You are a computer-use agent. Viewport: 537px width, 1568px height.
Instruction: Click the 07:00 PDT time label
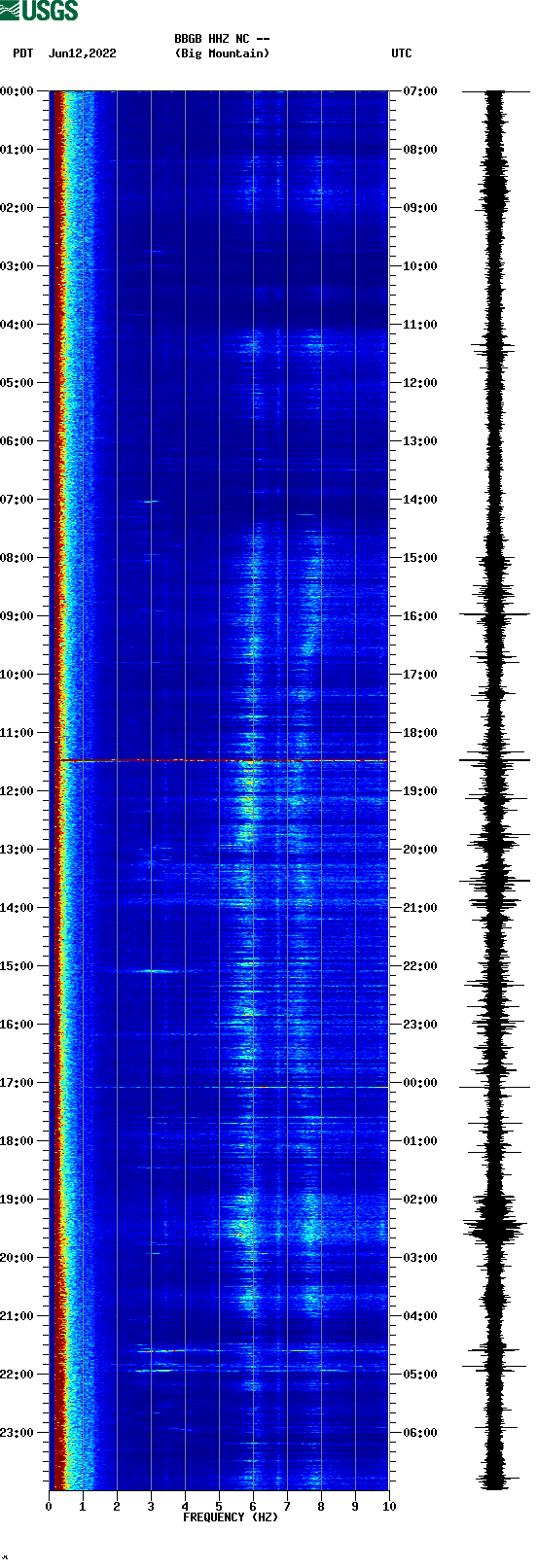pos(18,500)
